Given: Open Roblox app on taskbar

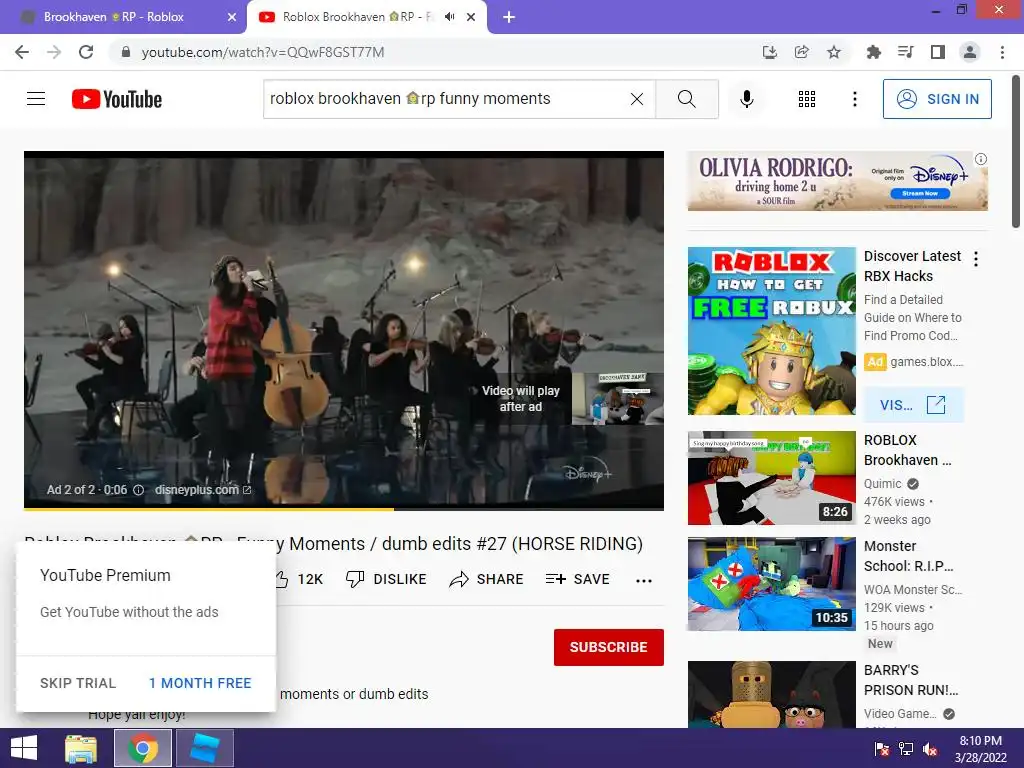Looking at the screenshot, I should coord(204,748).
